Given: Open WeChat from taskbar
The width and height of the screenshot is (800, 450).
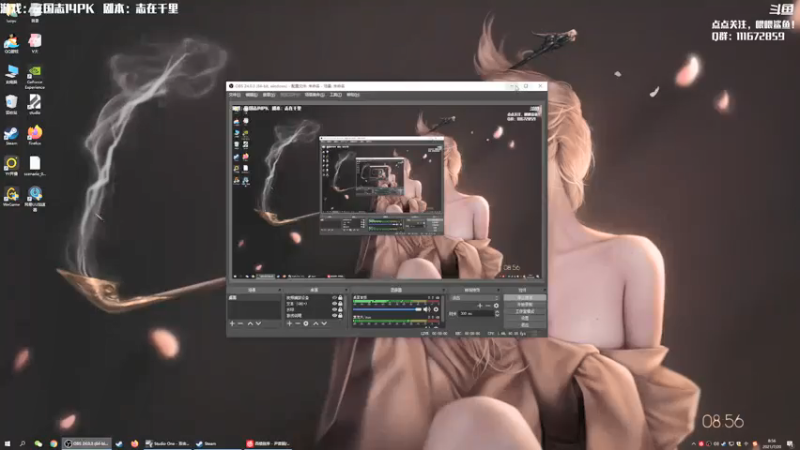Looking at the screenshot, I should pyautogui.click(x=38, y=444).
